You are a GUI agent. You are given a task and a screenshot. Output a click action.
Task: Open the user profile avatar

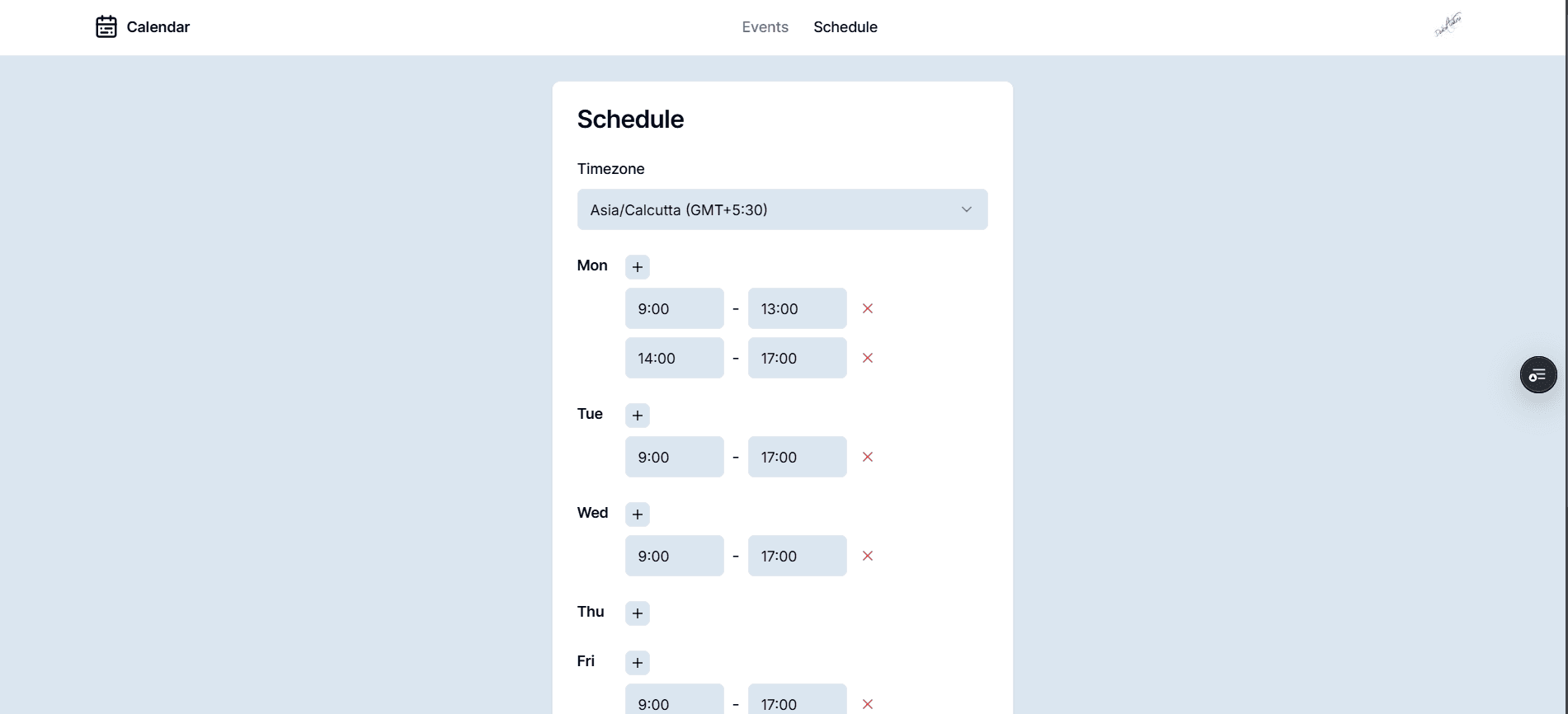tap(1448, 25)
